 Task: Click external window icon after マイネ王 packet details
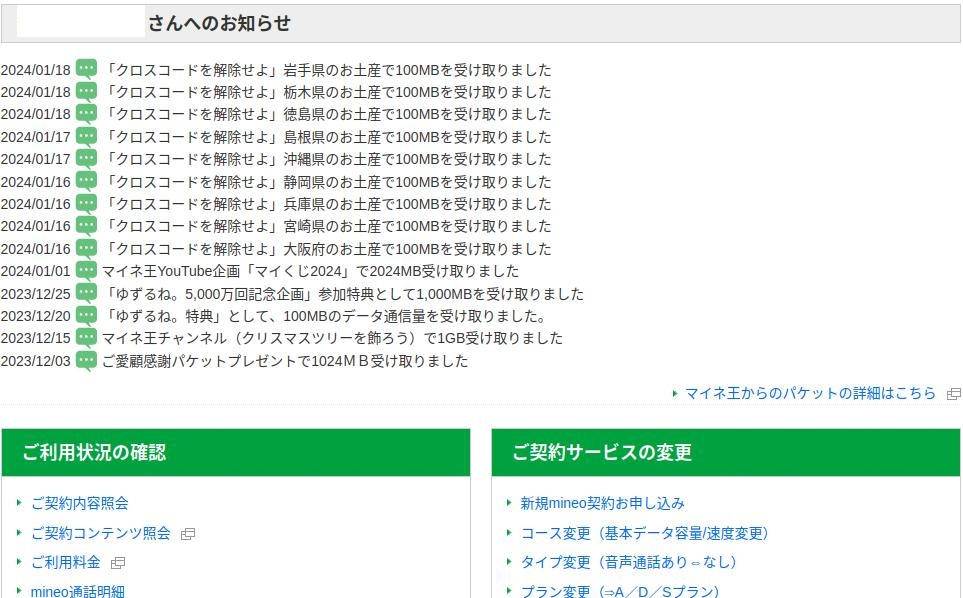tap(953, 394)
